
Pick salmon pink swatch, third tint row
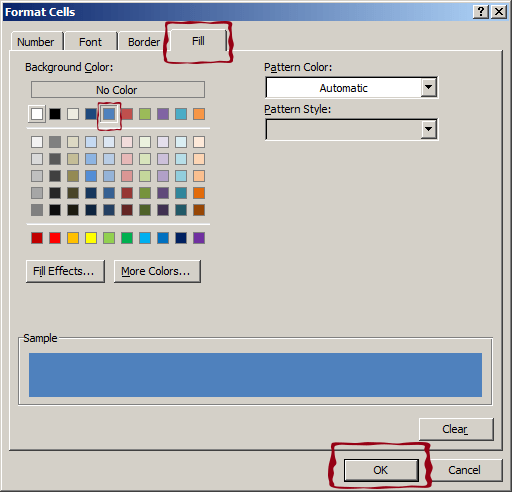tap(127, 176)
